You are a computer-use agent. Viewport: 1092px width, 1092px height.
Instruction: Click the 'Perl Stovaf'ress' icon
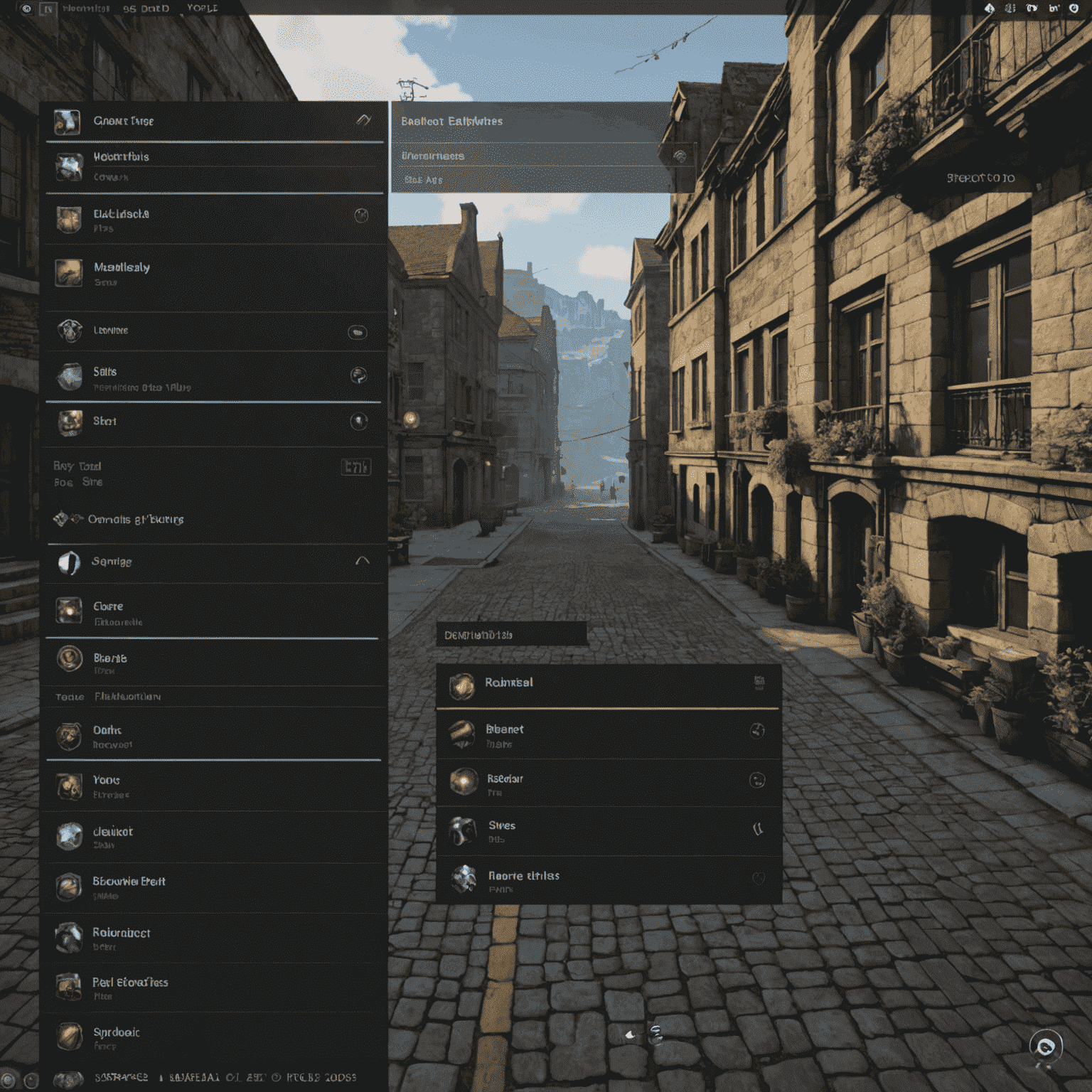69,987
